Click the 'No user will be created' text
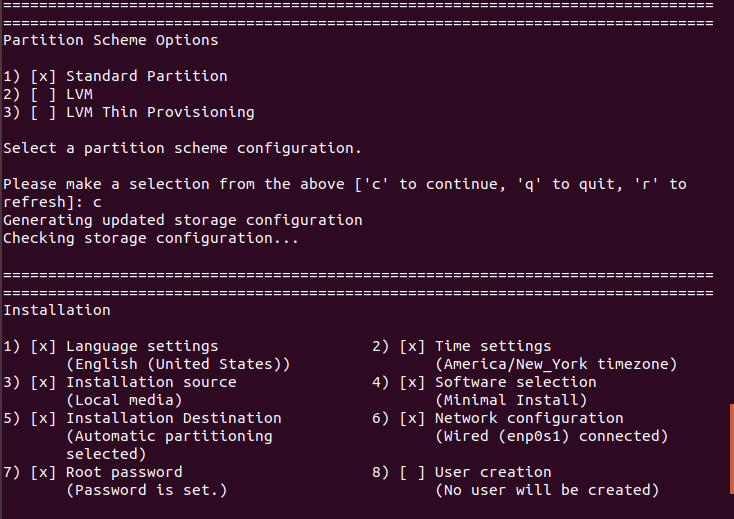The height and width of the screenshot is (519, 734). [547, 490]
